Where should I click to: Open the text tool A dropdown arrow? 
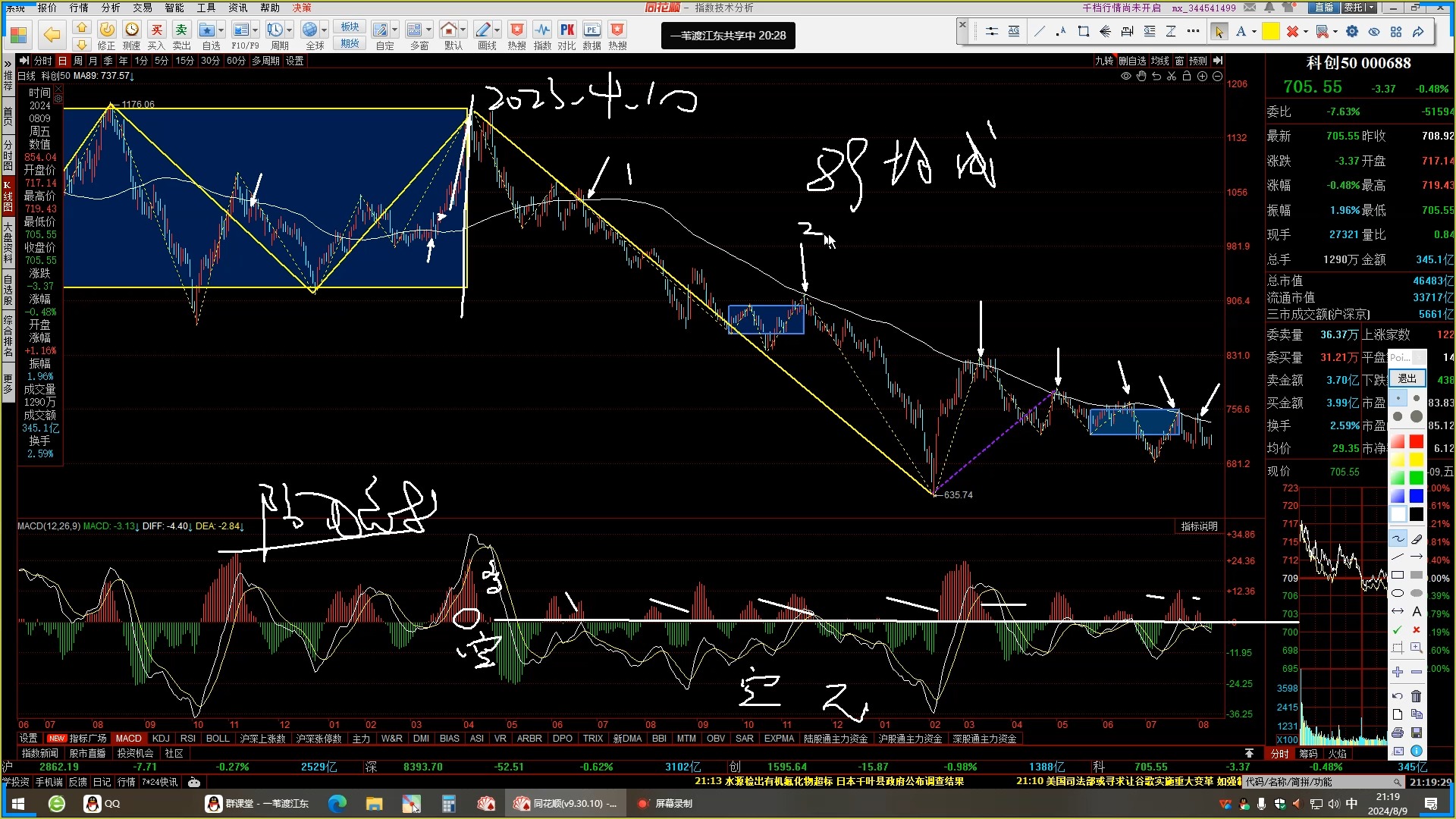click(x=1254, y=31)
